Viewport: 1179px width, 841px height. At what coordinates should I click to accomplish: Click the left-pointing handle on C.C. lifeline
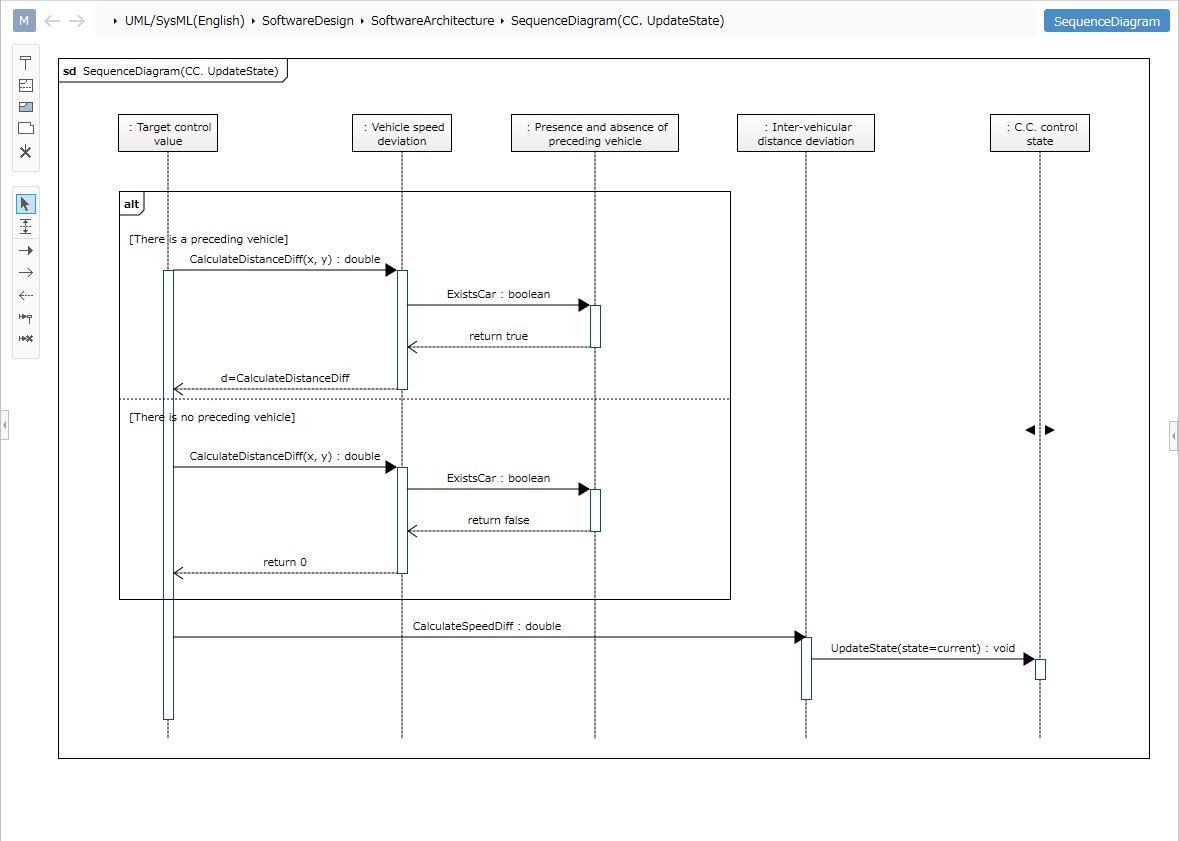(1030, 430)
